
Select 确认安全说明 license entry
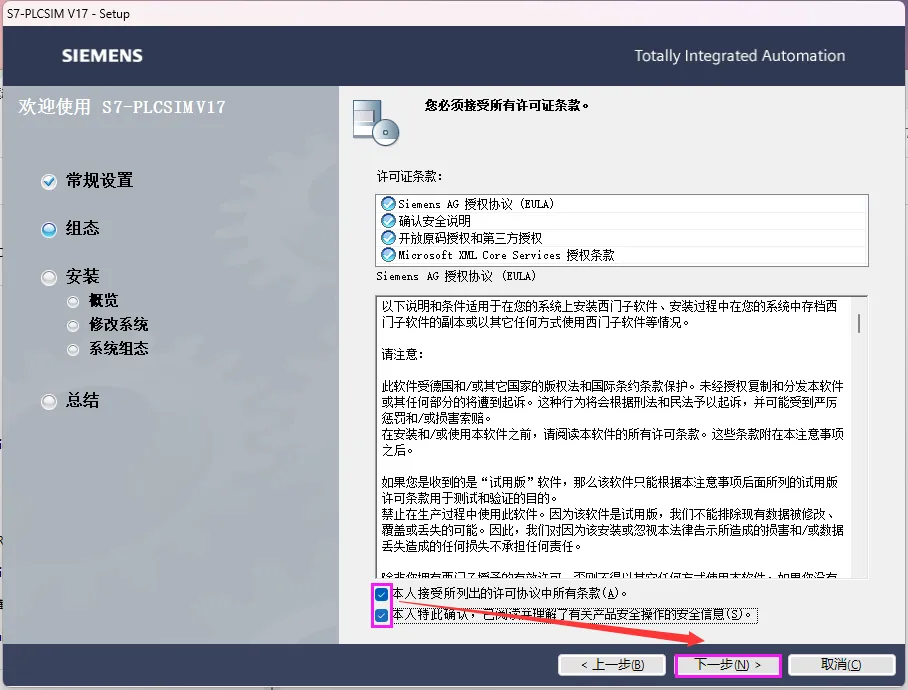tap(621, 221)
